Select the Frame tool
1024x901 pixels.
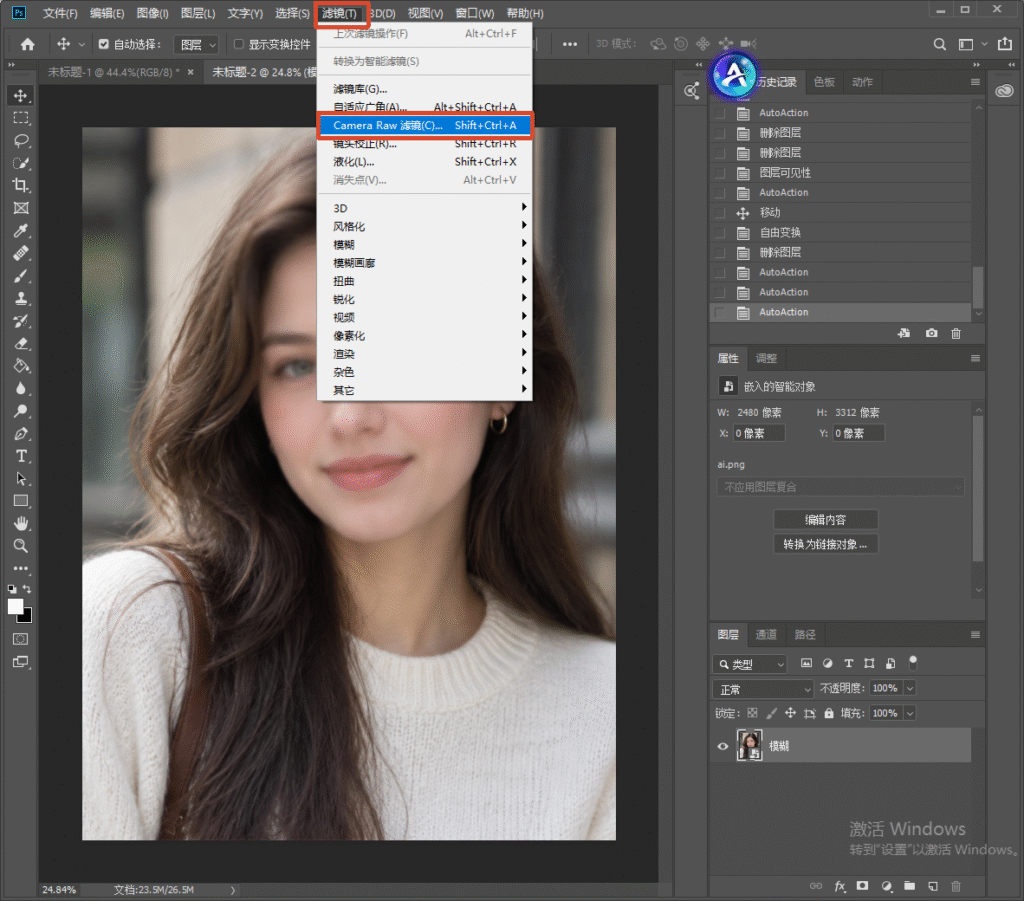pyautogui.click(x=21, y=208)
